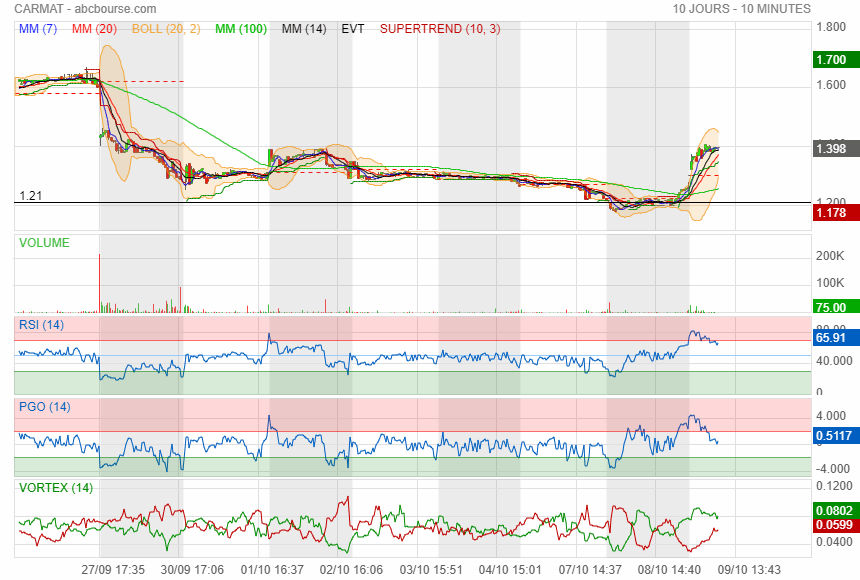Select the MM (14) legend label
Screen dimensions: 860x580
coord(304,29)
